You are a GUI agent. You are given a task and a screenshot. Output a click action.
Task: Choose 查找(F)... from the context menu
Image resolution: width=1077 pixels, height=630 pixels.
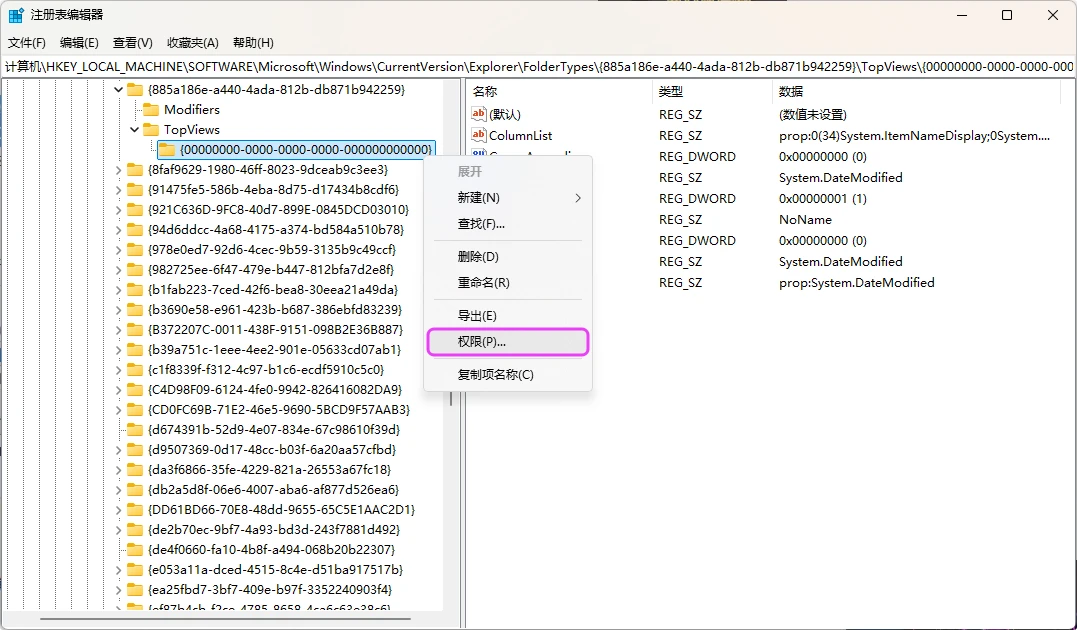click(x=508, y=224)
